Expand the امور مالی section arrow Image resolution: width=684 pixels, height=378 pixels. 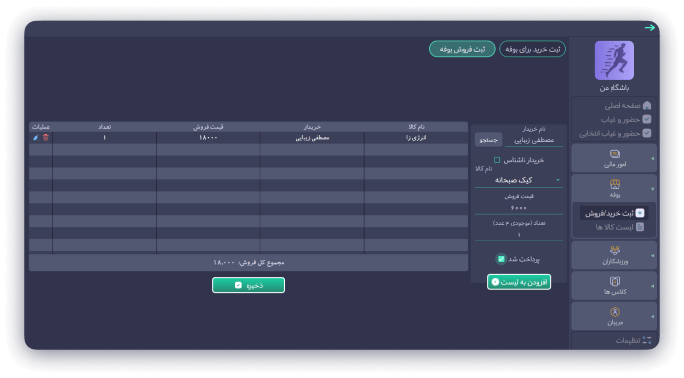pyautogui.click(x=653, y=159)
